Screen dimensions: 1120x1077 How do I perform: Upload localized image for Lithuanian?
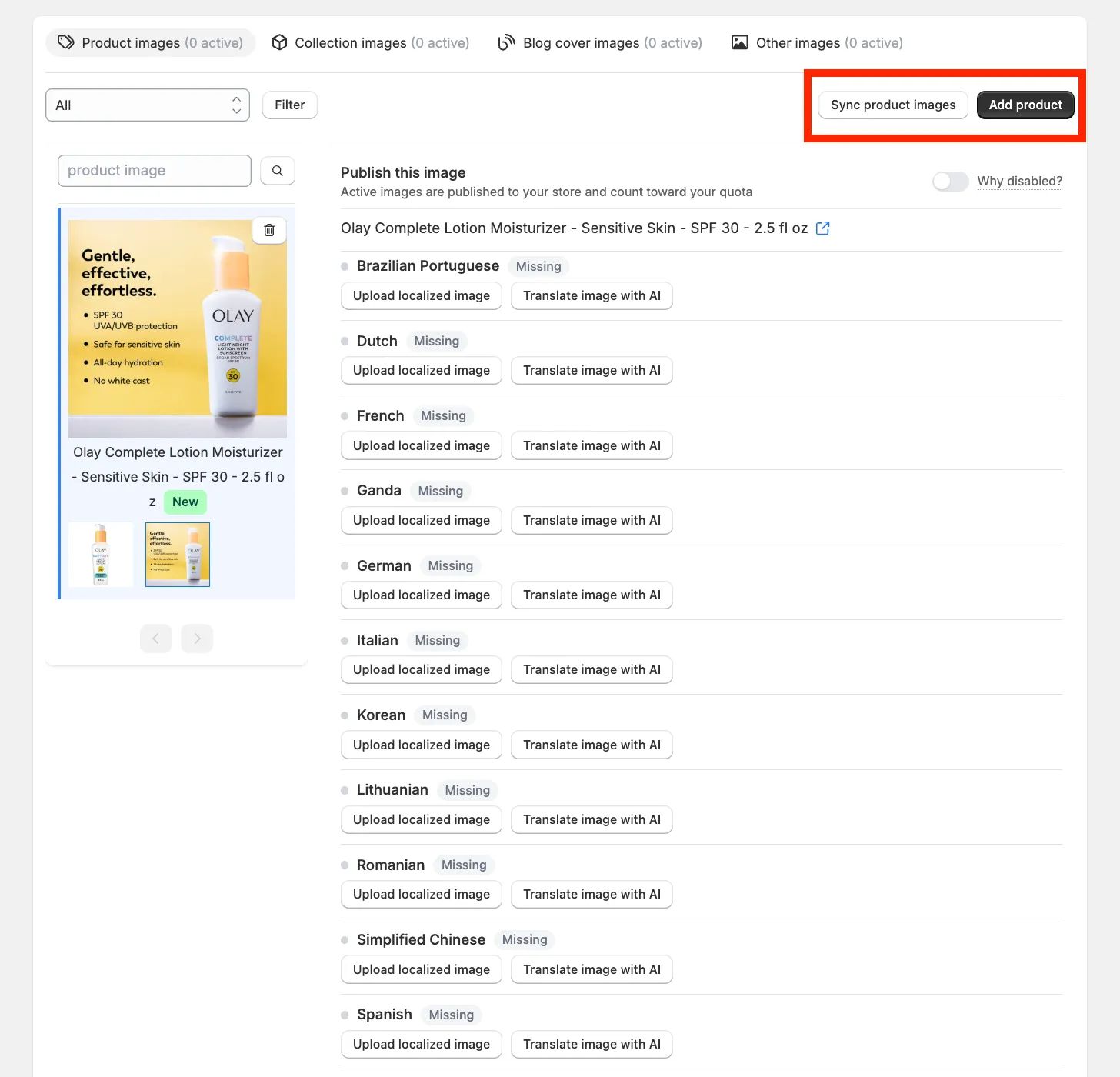(422, 820)
